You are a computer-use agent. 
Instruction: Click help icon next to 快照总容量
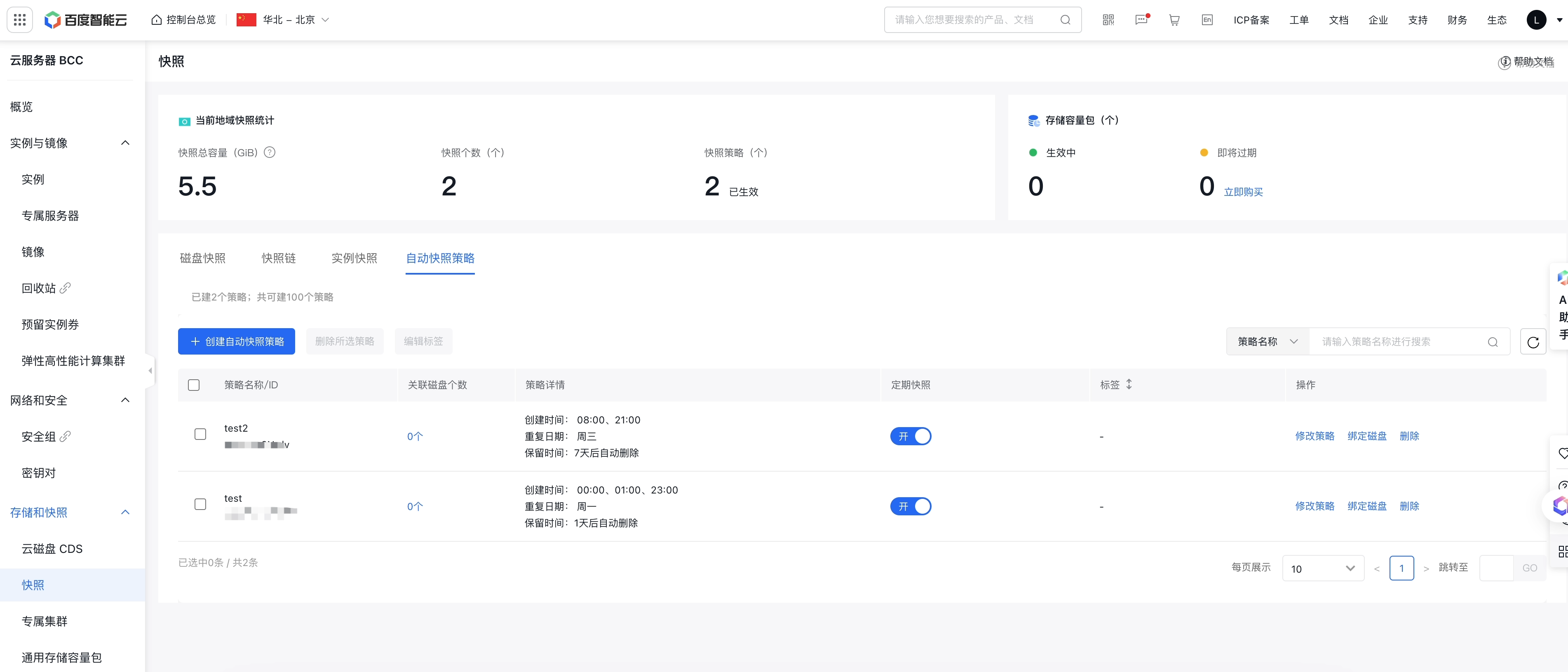(x=270, y=152)
